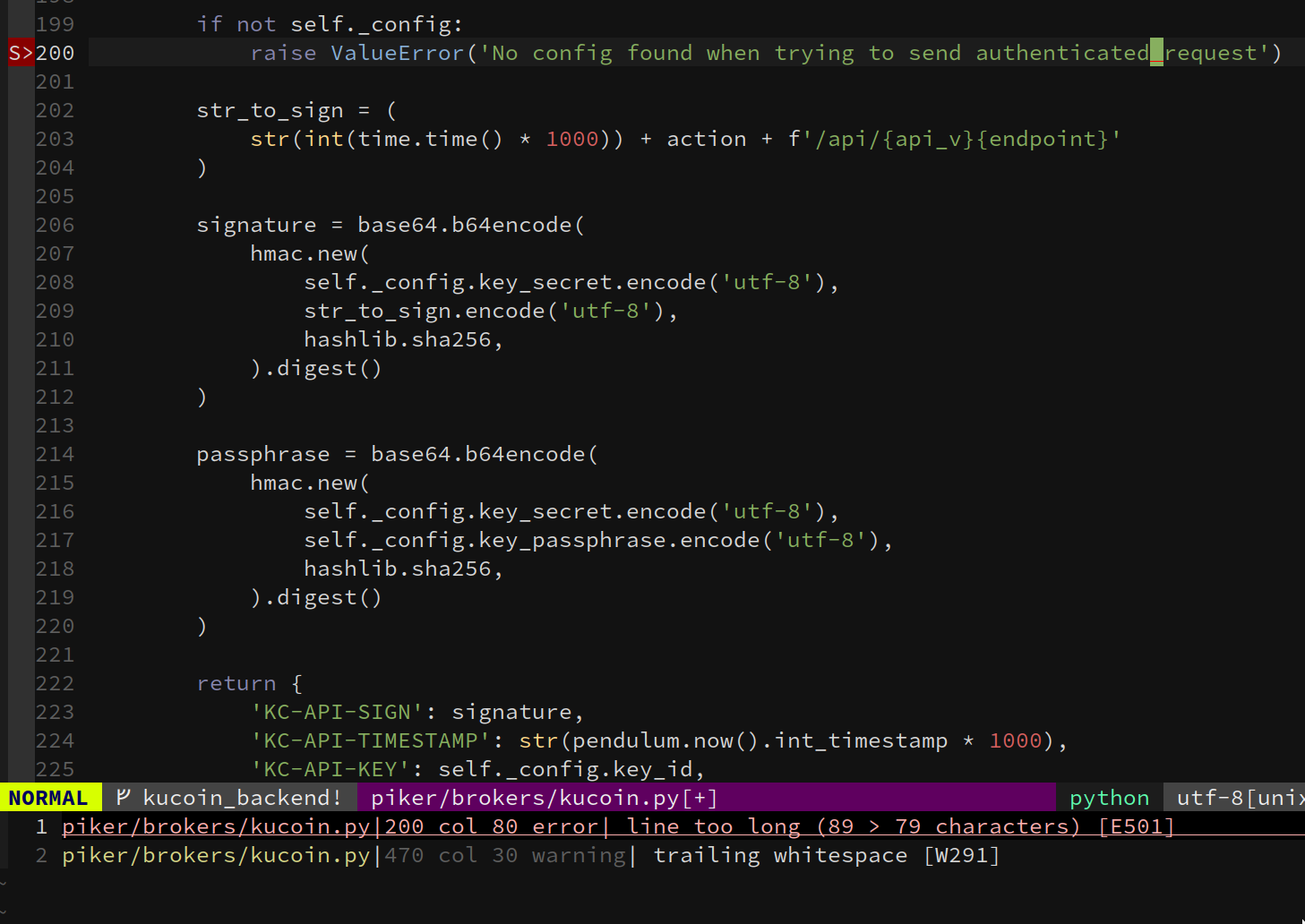Click line number 200
1305x924 pixels.
click(55, 53)
